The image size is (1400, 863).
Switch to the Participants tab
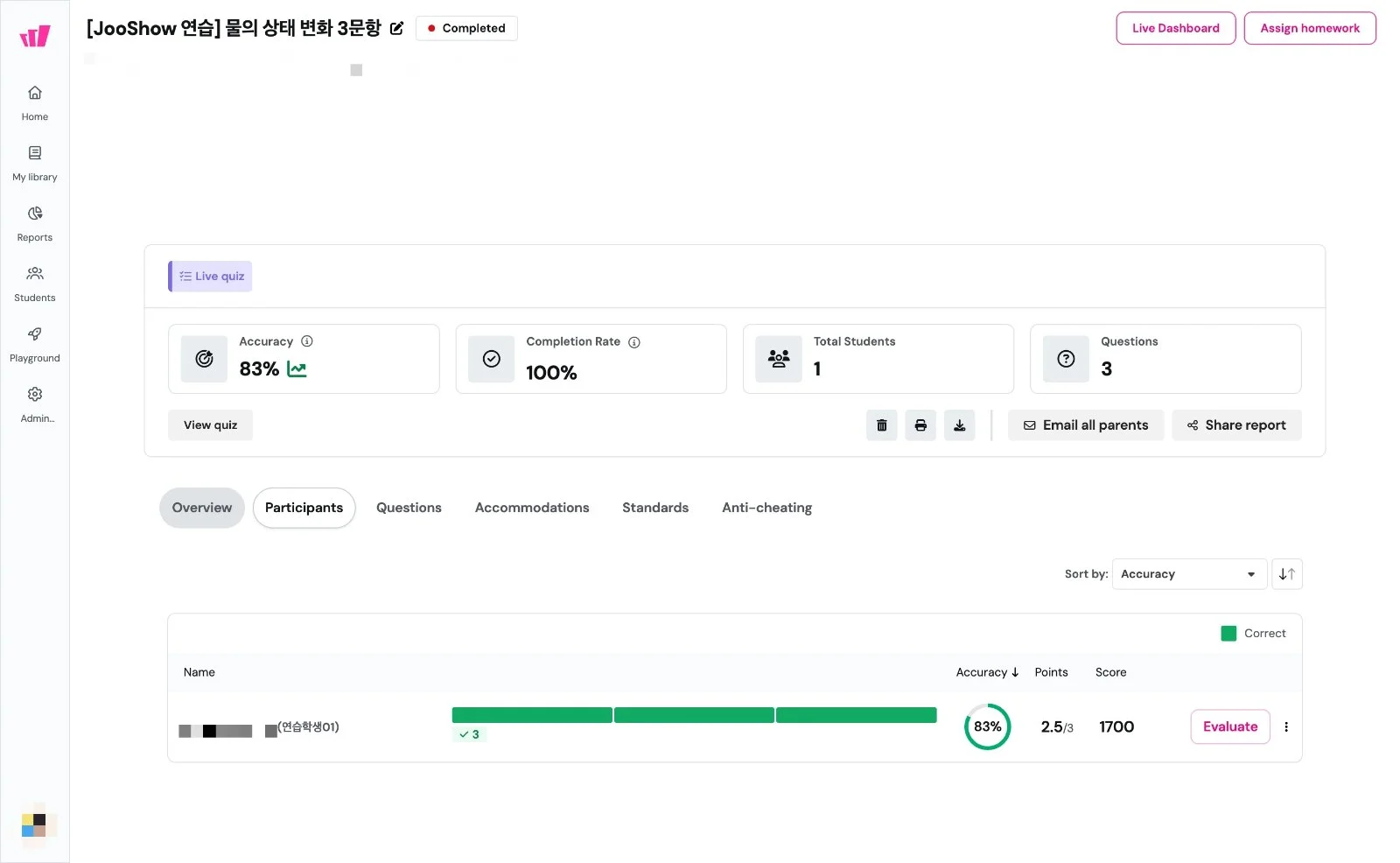pos(304,508)
